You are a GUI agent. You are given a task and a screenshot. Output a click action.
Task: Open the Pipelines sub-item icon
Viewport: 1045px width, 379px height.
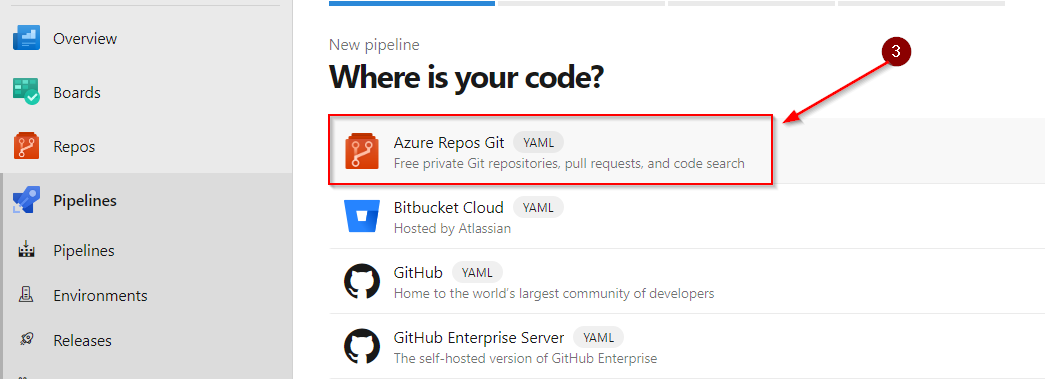tap(26, 250)
